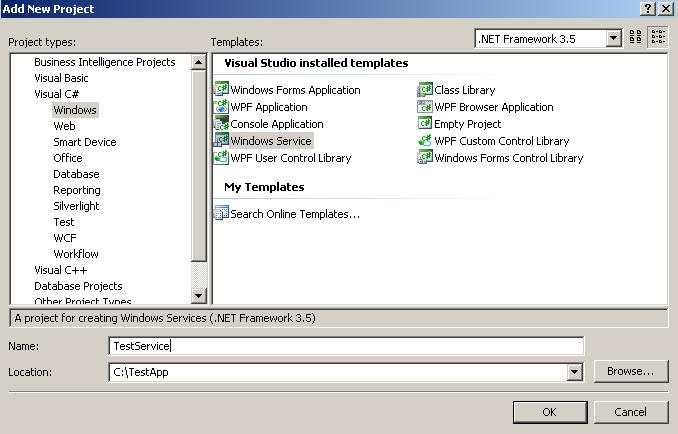The width and height of the screenshot is (678, 434).
Task: Select Smart Device project type
Action: [85, 142]
